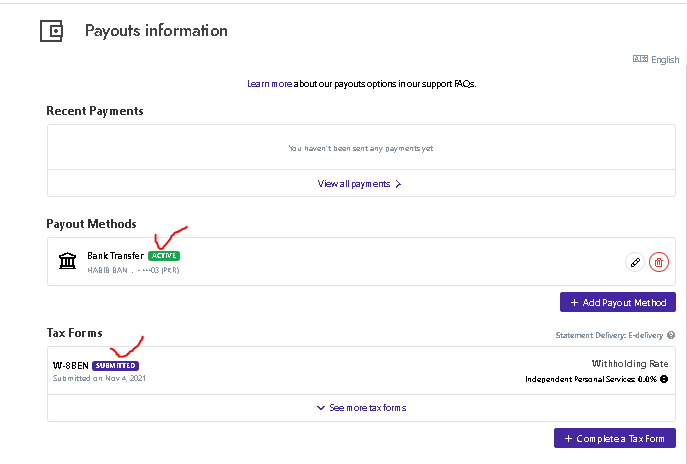Image resolution: width=687 pixels, height=464 pixels.
Task: Click the green ACTIVE badge
Action: tap(164, 256)
